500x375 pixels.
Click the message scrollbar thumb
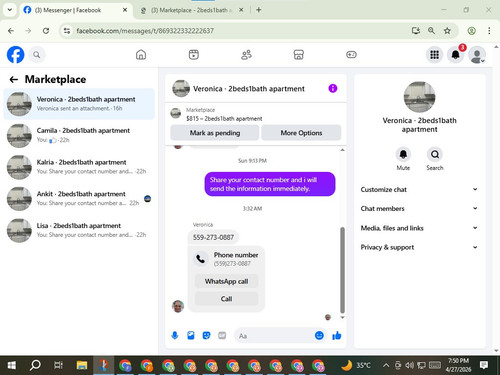(x=342, y=270)
